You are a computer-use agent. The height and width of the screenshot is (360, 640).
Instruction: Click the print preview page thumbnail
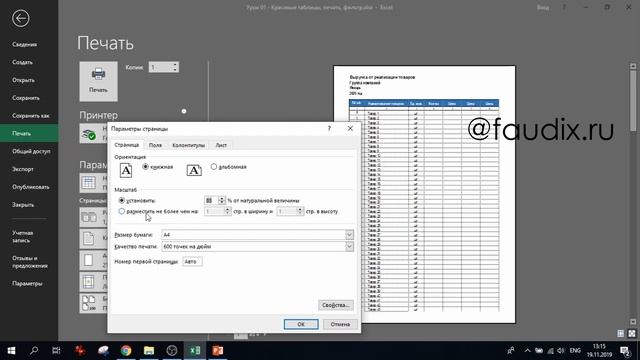pyautogui.click(x=424, y=194)
